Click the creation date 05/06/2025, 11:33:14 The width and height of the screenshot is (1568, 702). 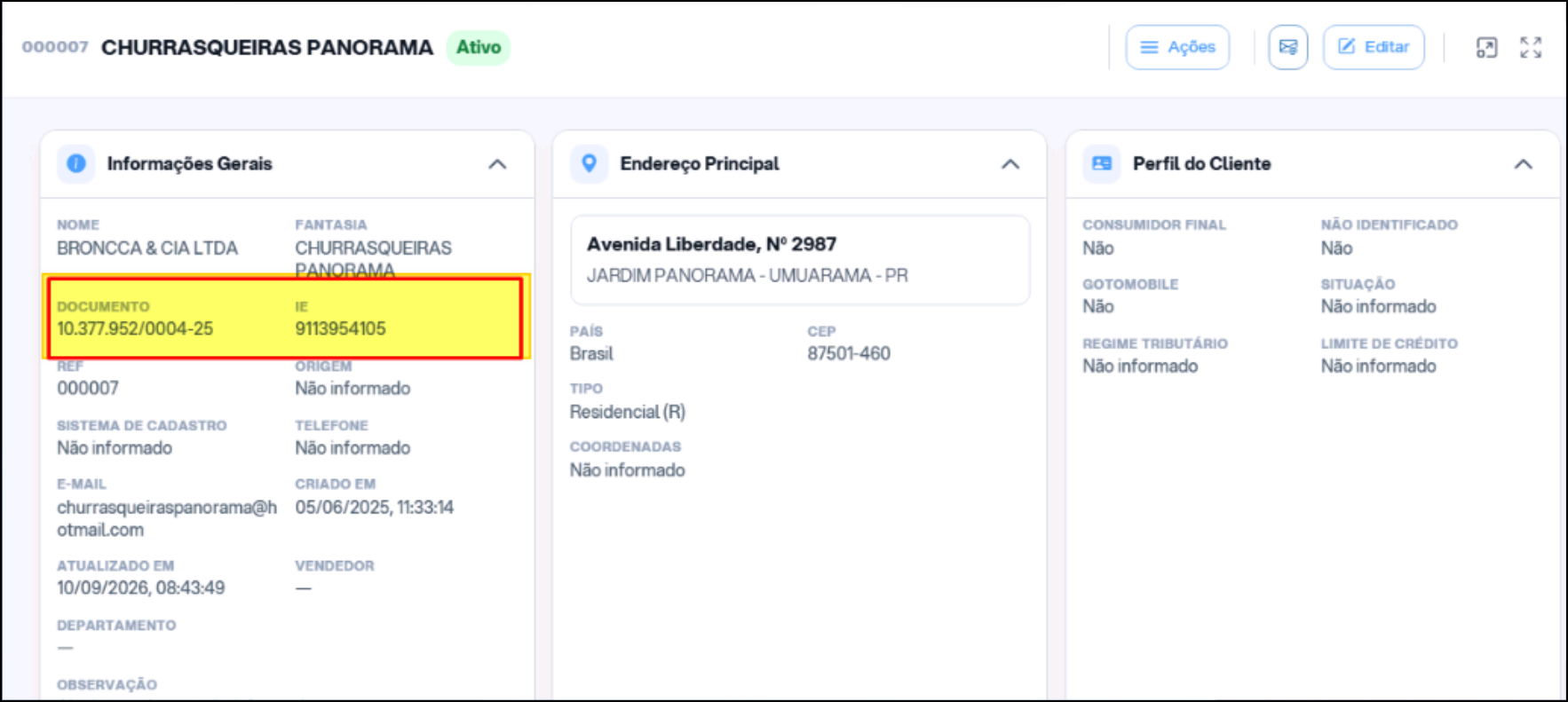point(375,508)
